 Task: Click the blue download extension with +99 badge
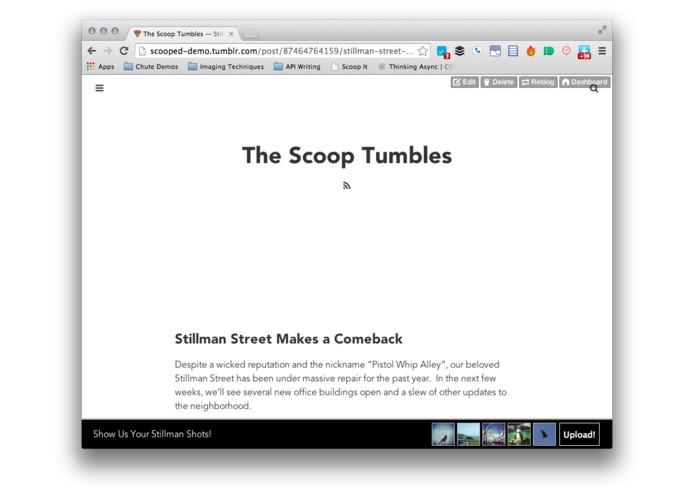pyautogui.click(x=584, y=52)
